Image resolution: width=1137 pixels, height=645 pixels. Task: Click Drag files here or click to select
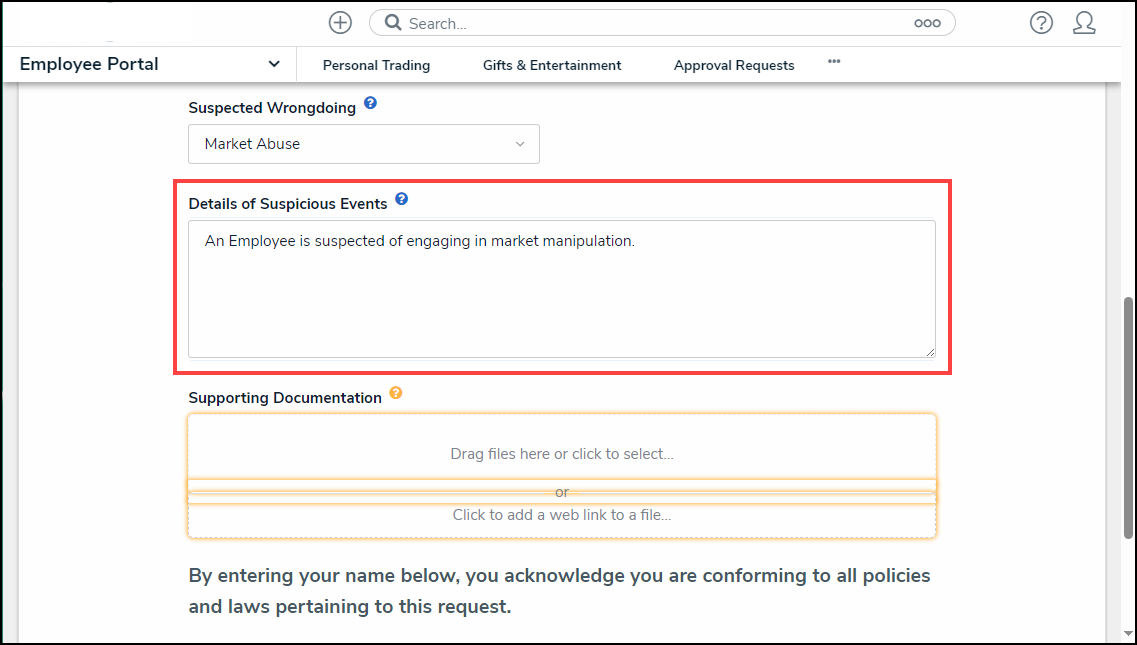pyautogui.click(x=562, y=453)
